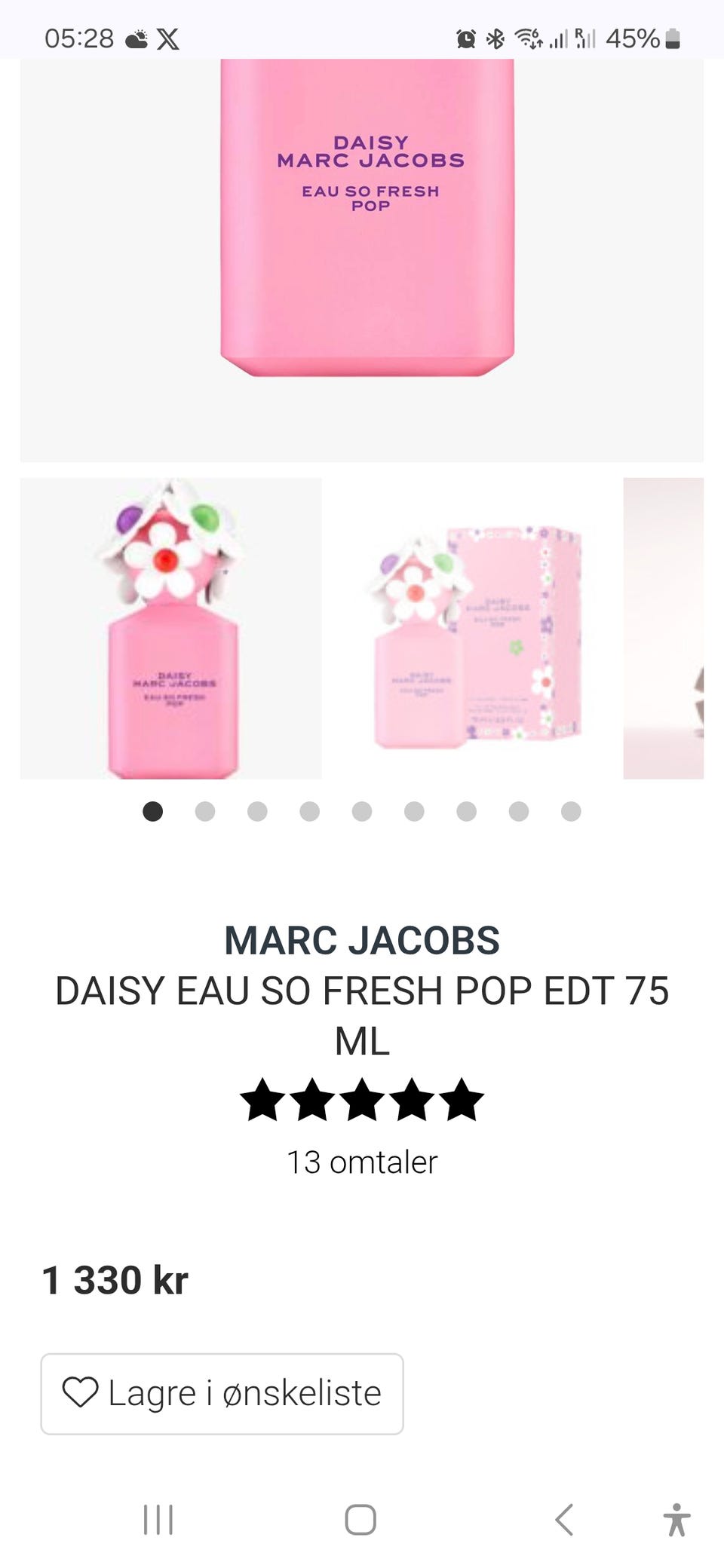Viewport: 724px width, 1568px height.
Task: Select the last carousel dot
Action: coord(571,811)
